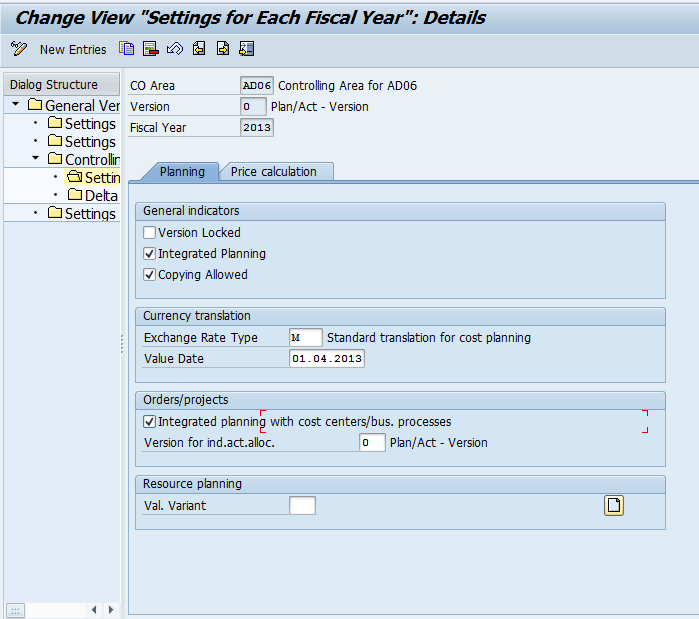The width and height of the screenshot is (699, 619).
Task: Click the Resource planning group header
Action: pyautogui.click(x=400, y=484)
